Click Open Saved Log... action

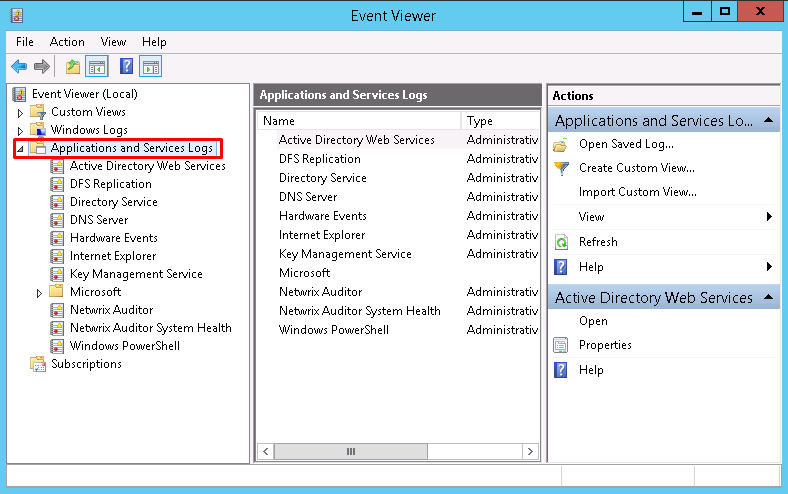pyautogui.click(x=626, y=144)
